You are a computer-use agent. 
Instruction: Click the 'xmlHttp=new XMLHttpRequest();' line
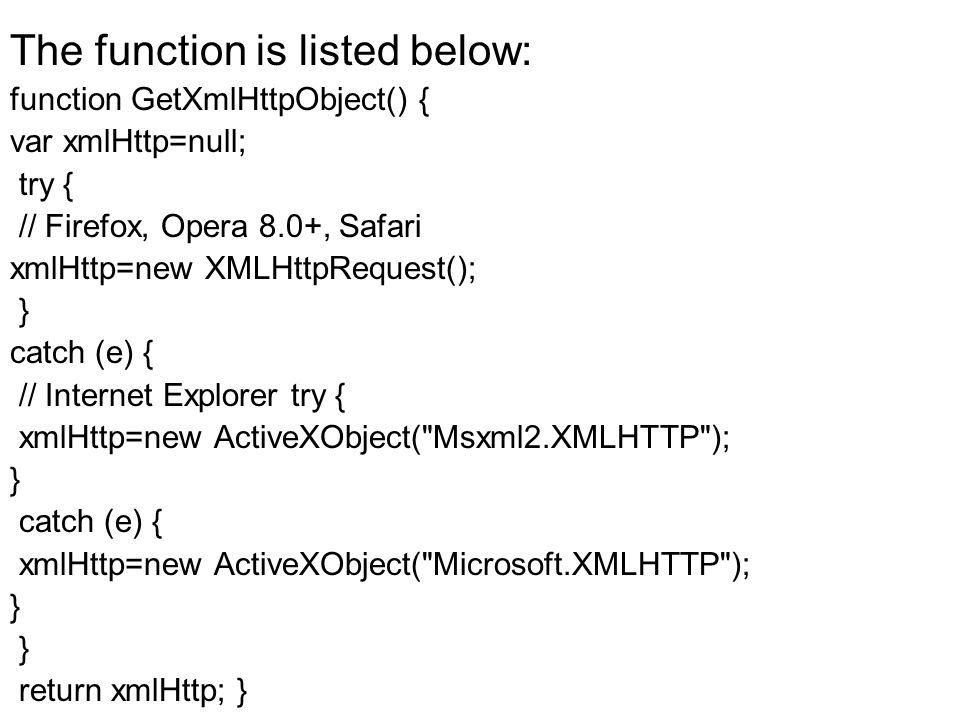click(242, 269)
